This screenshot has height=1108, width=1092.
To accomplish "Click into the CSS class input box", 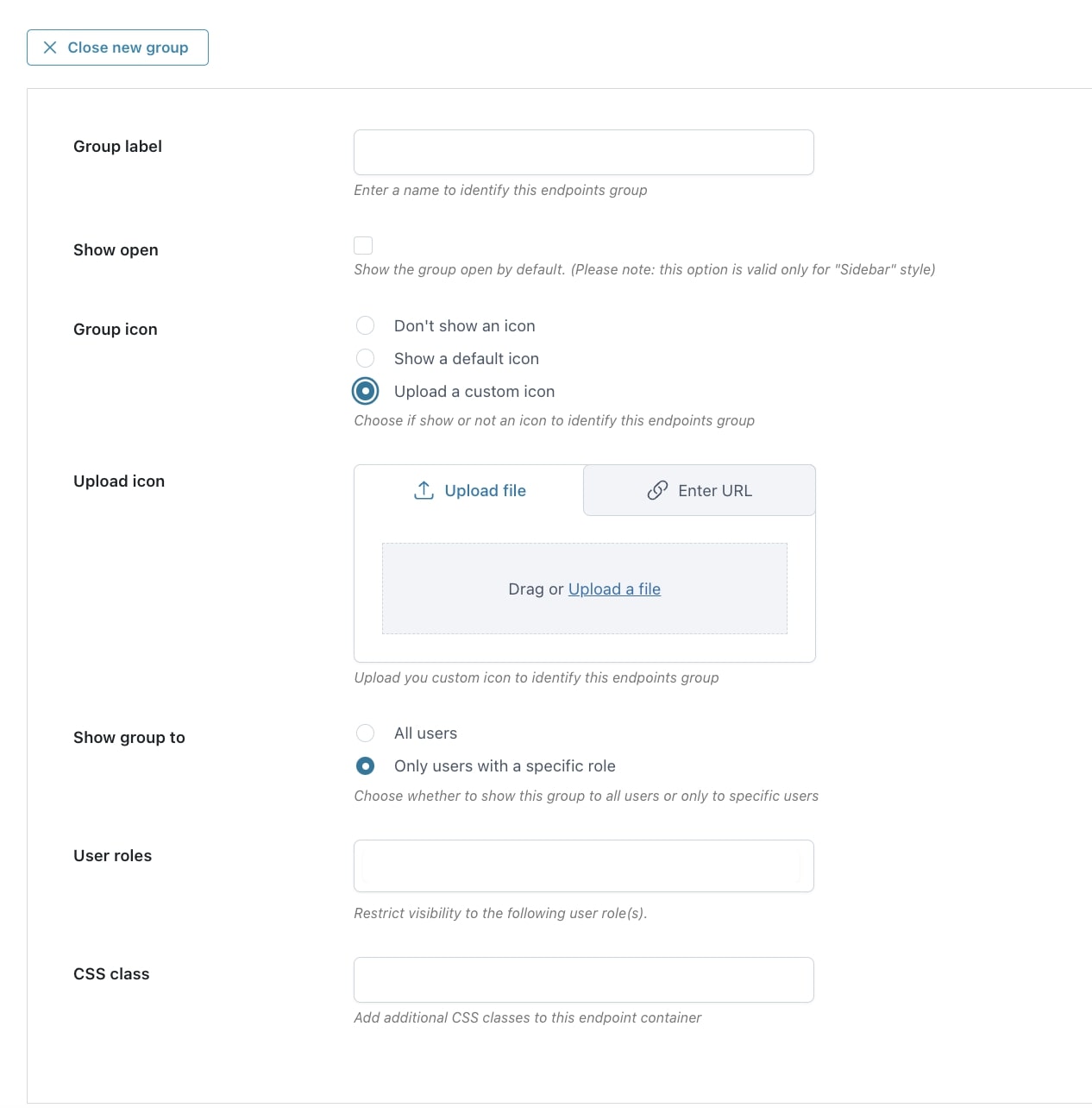I will 583,979.
